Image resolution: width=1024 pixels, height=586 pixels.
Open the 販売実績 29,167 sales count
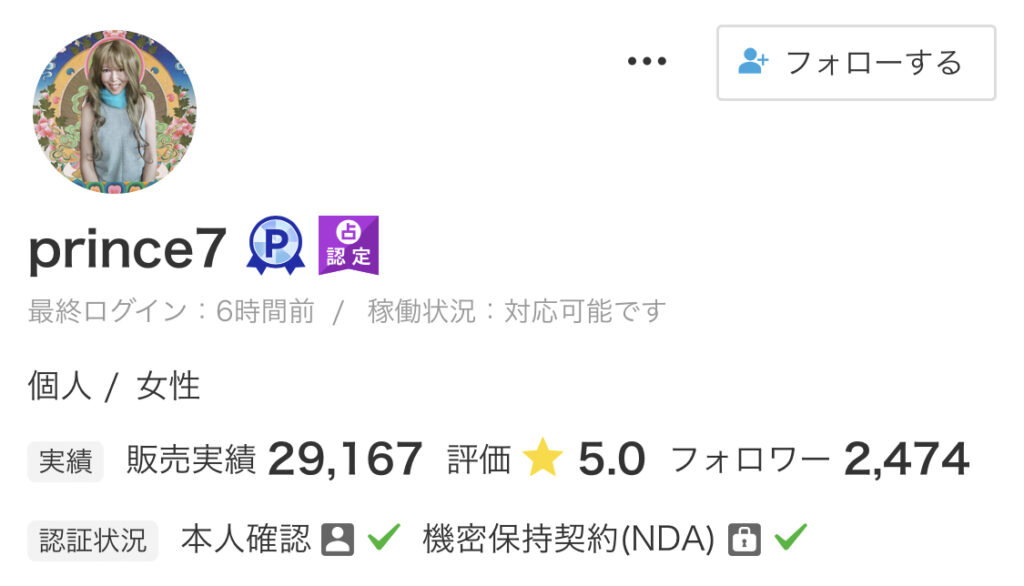274,459
